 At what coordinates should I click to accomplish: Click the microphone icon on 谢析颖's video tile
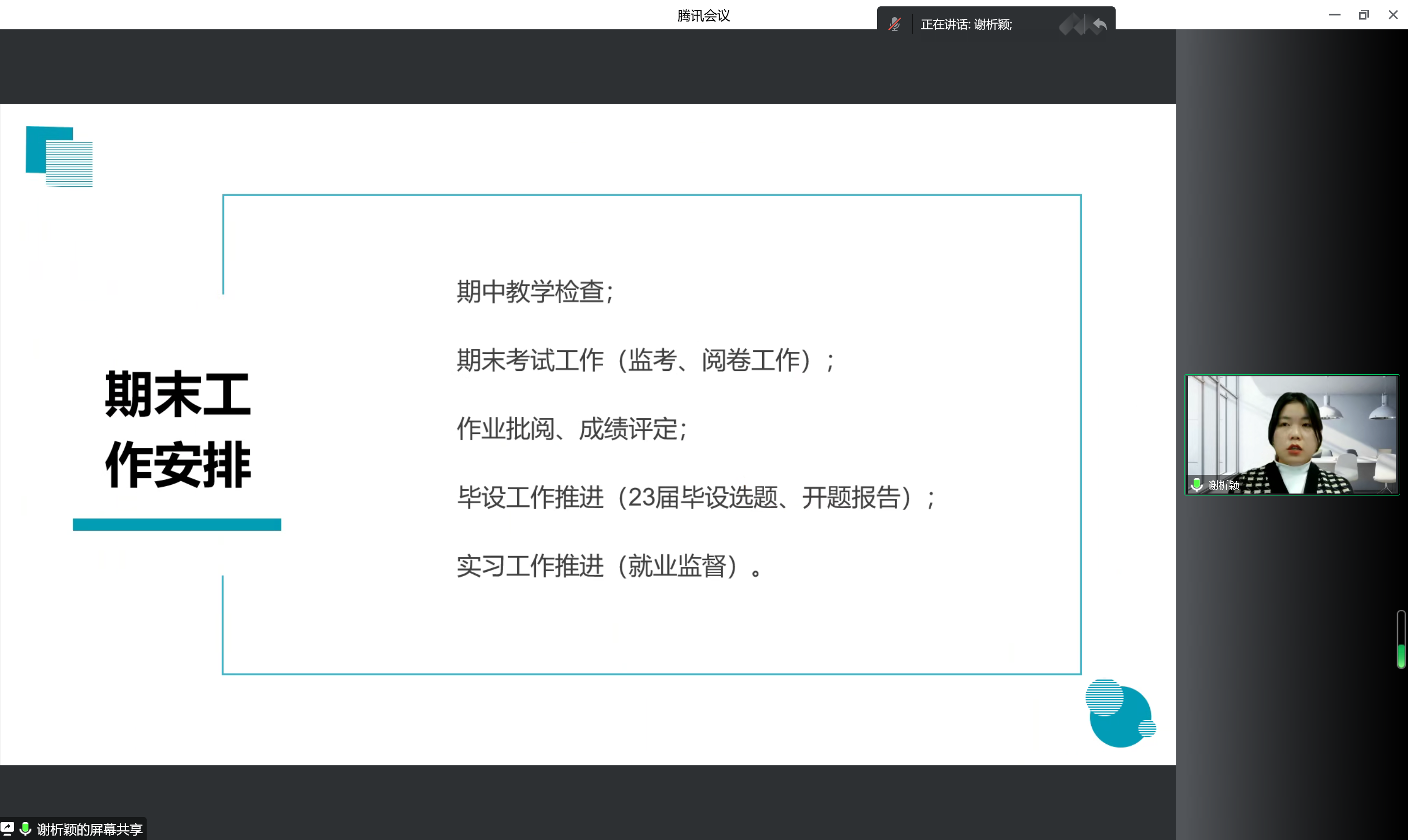point(1196,485)
